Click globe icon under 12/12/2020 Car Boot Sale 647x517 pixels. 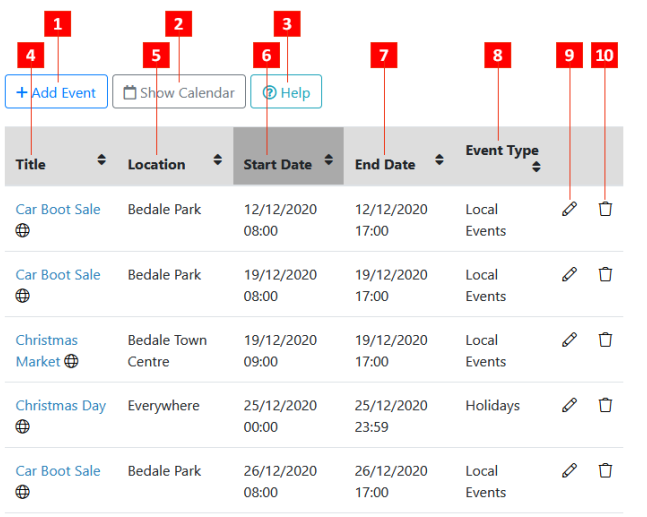click(x=22, y=230)
